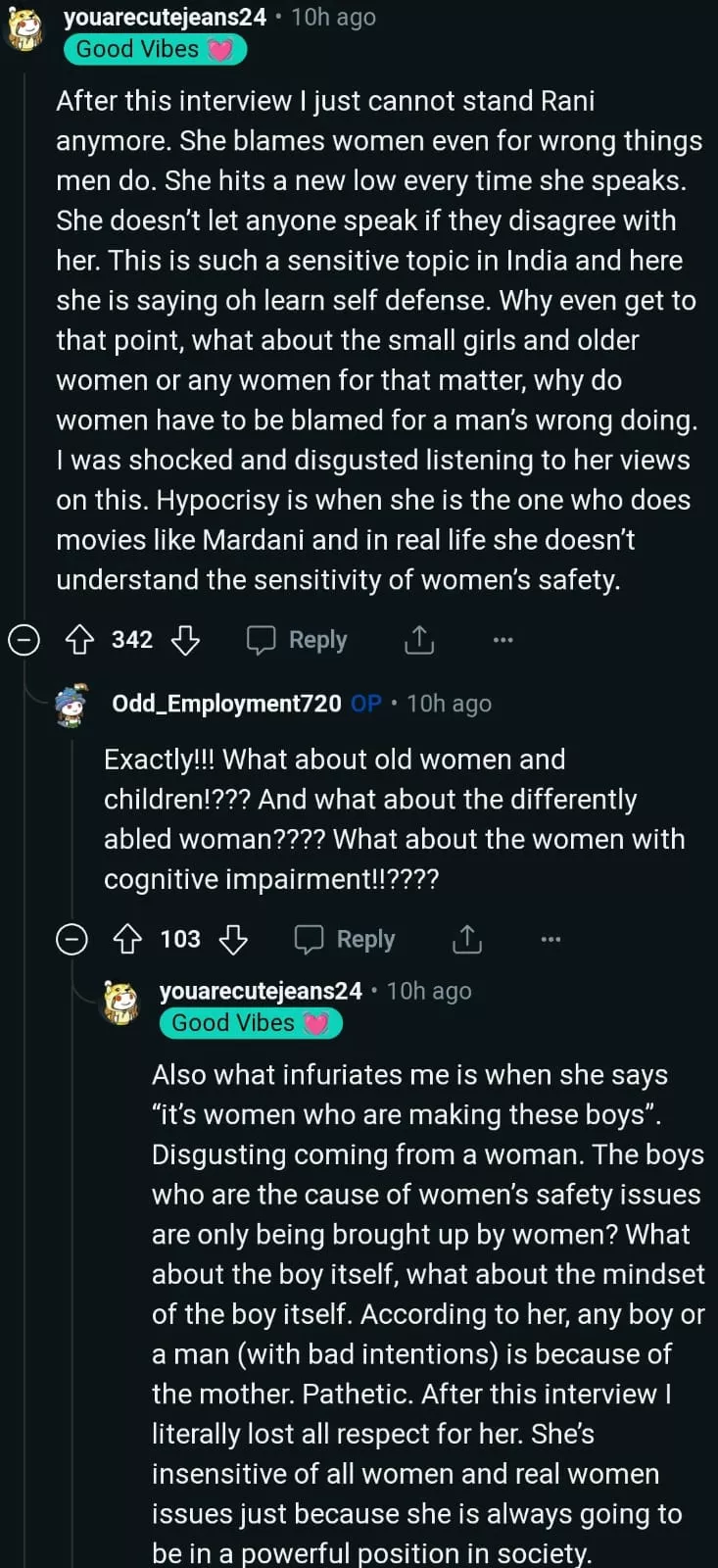This screenshot has height=1568, width=718.
Task: Tap Odd_Employment720's avatar image
Action: click(x=72, y=706)
